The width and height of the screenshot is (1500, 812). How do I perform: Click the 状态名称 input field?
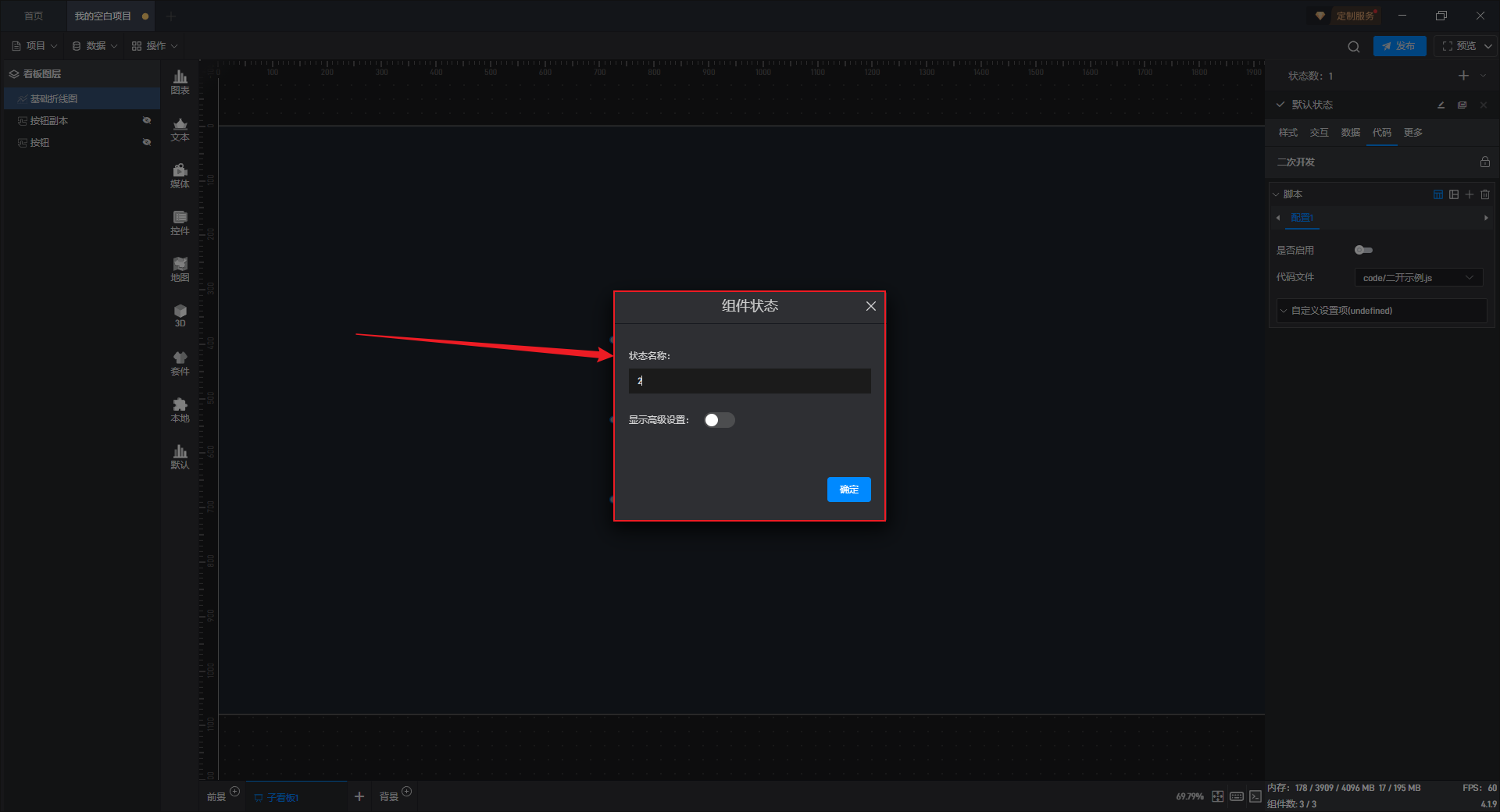pyautogui.click(x=749, y=381)
